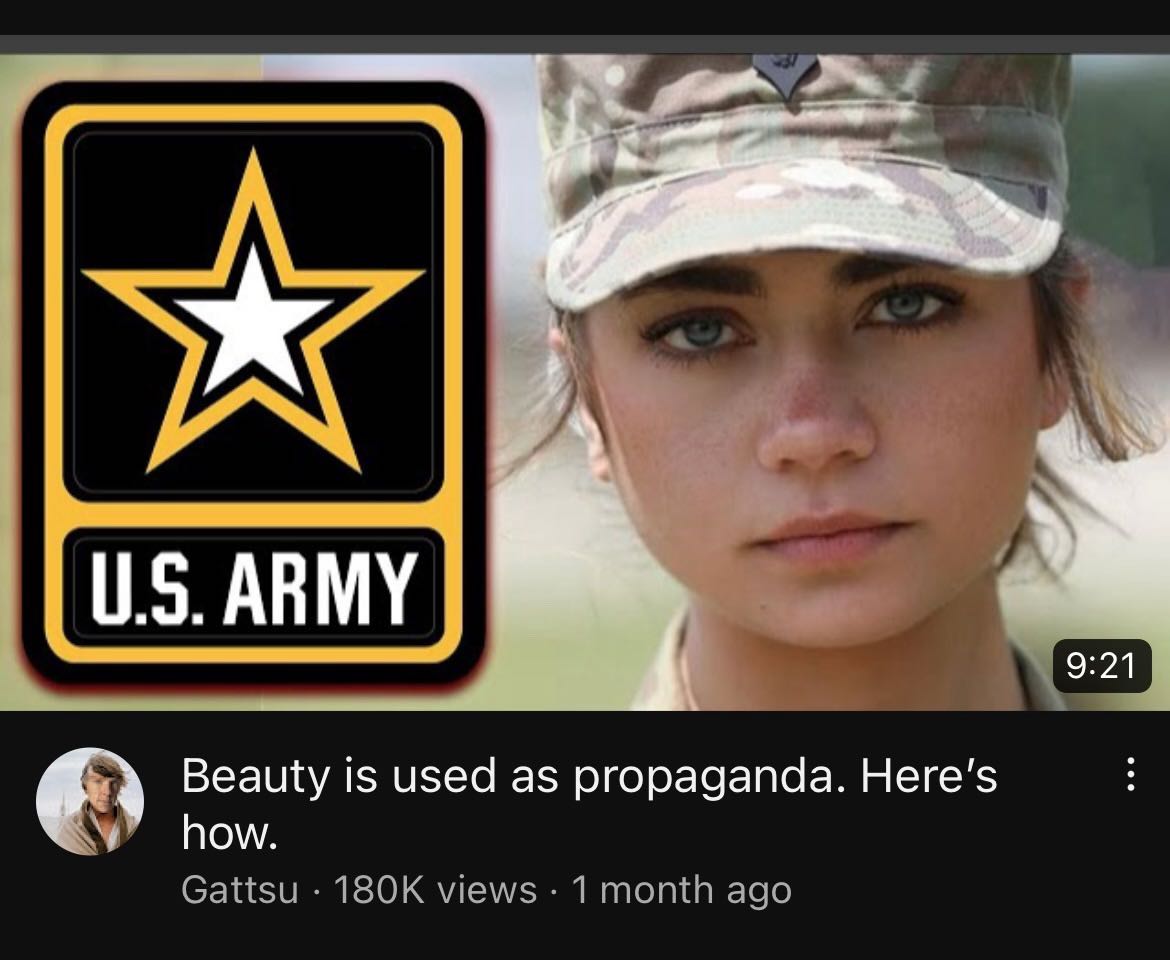The width and height of the screenshot is (1170, 960).
Task: Click the 9:21 duration badge
Action: [1101, 665]
